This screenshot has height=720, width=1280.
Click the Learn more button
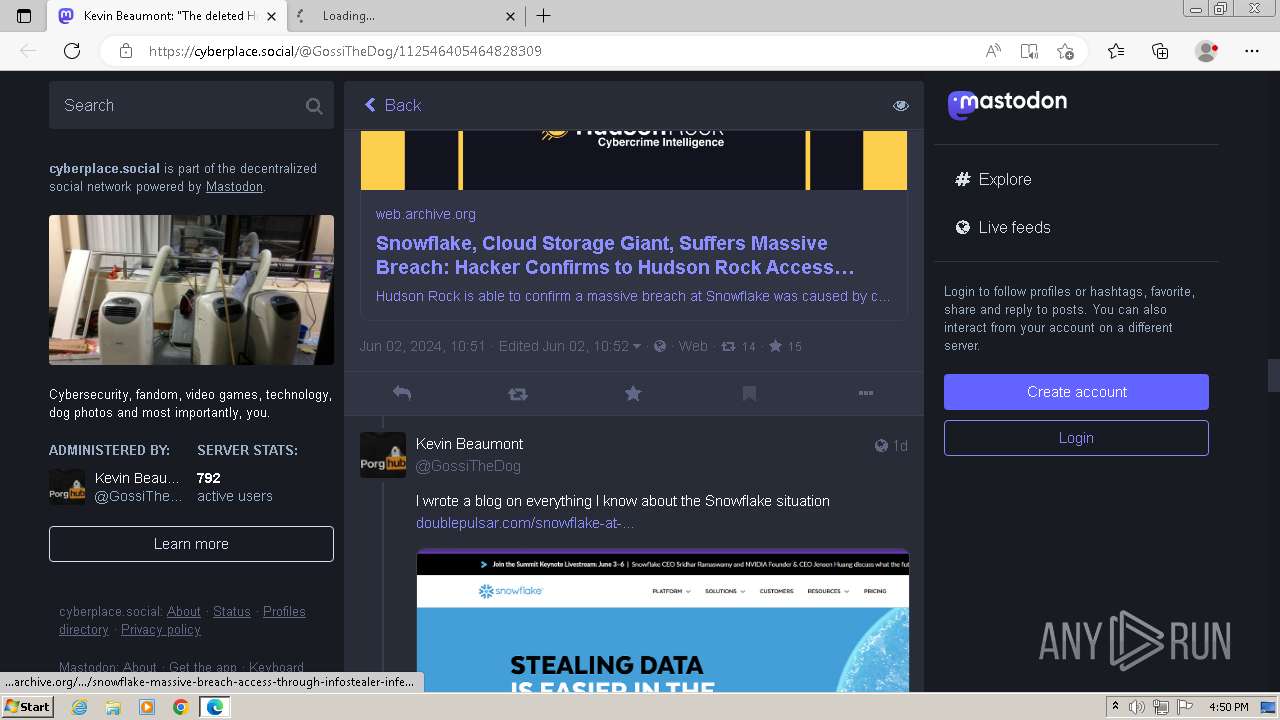(x=191, y=544)
